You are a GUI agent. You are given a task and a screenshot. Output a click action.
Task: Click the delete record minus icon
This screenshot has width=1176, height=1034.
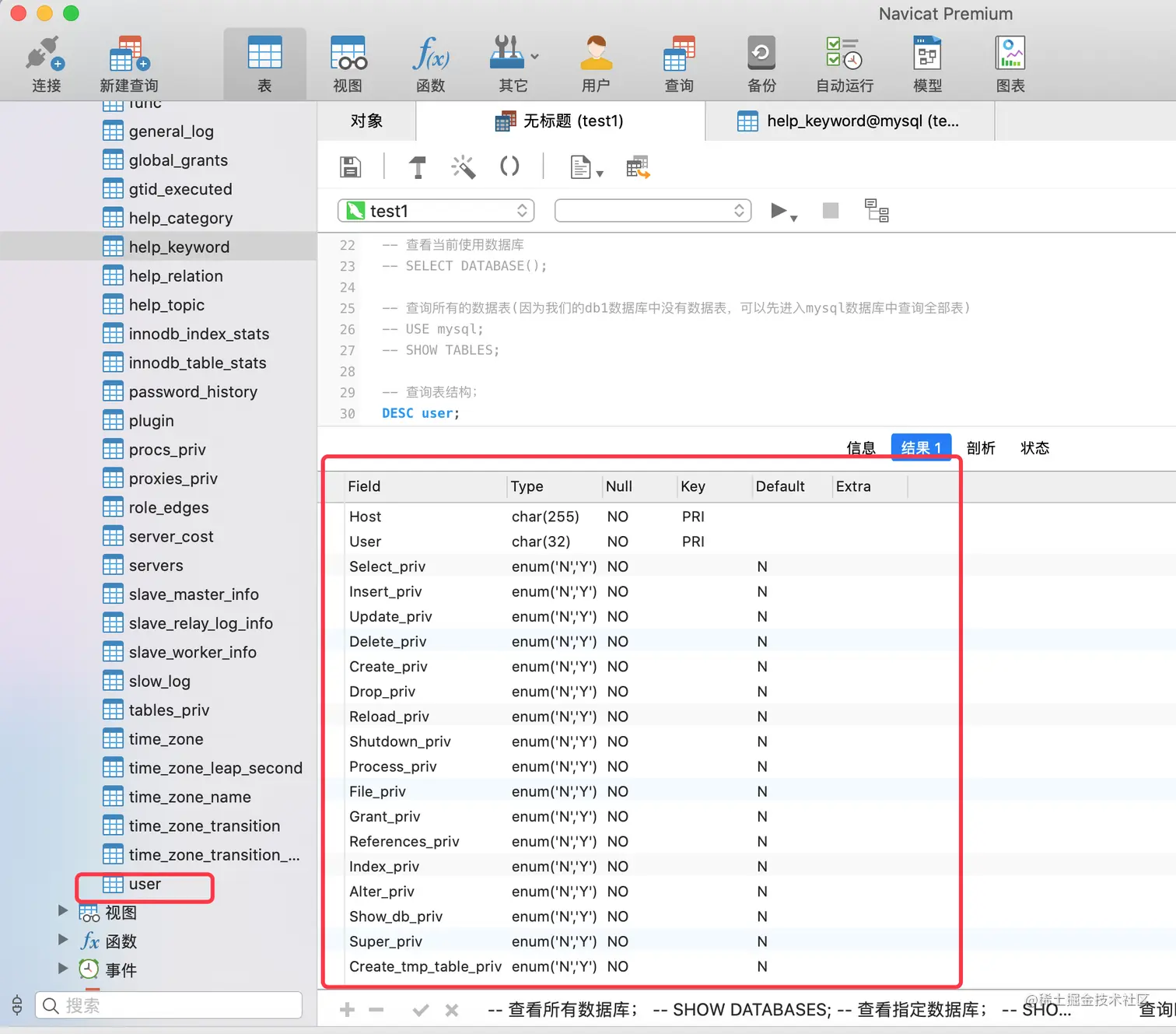376,1010
